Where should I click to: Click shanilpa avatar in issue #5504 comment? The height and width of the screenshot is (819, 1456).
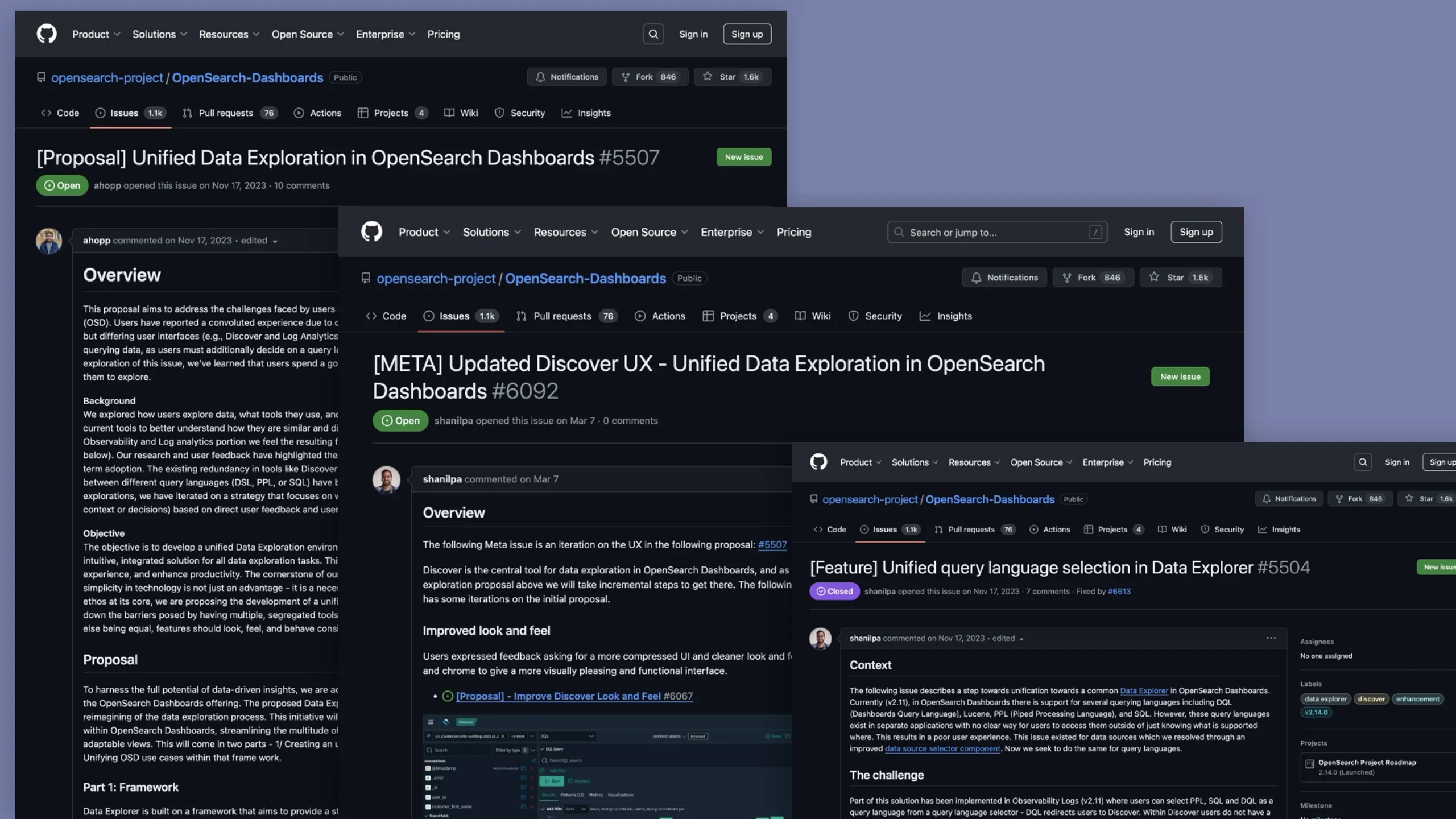tap(820, 639)
